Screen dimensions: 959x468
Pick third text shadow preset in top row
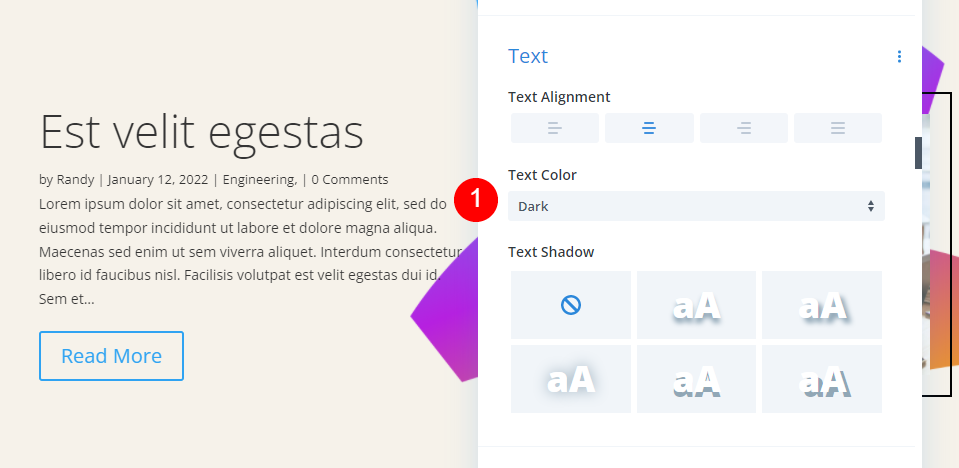(822, 305)
